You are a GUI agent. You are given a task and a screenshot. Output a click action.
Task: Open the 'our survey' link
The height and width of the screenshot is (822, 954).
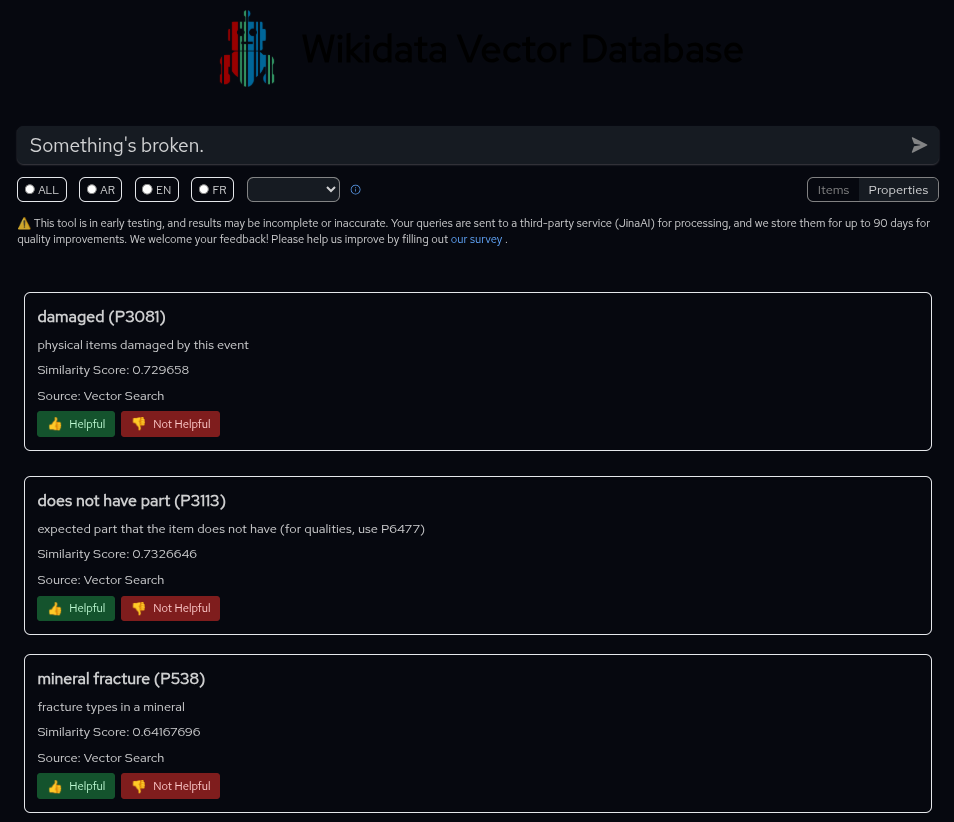pyautogui.click(x=476, y=240)
